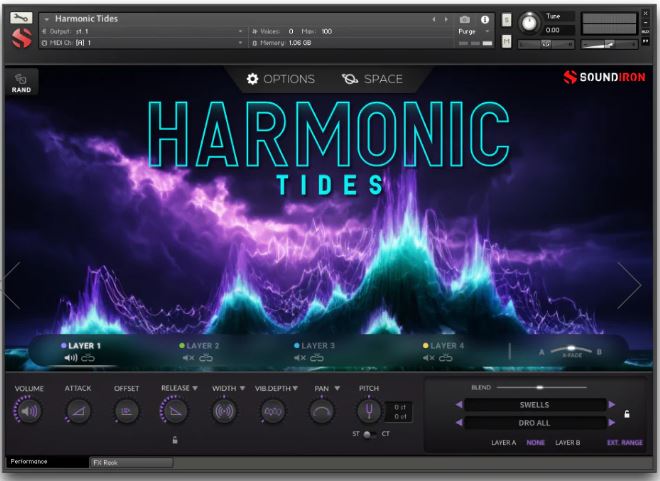
Task: Open the OPTIONS tab
Action: (280, 79)
